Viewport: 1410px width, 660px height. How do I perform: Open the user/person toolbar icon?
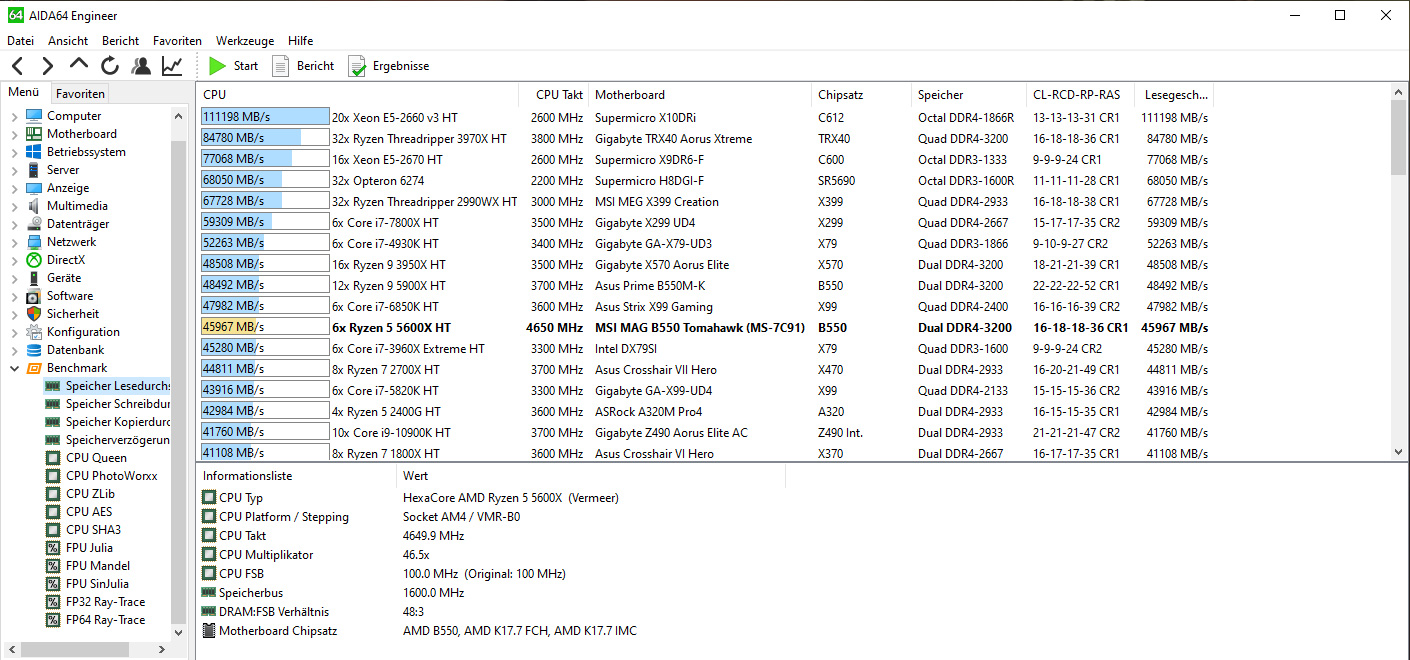tap(141, 66)
